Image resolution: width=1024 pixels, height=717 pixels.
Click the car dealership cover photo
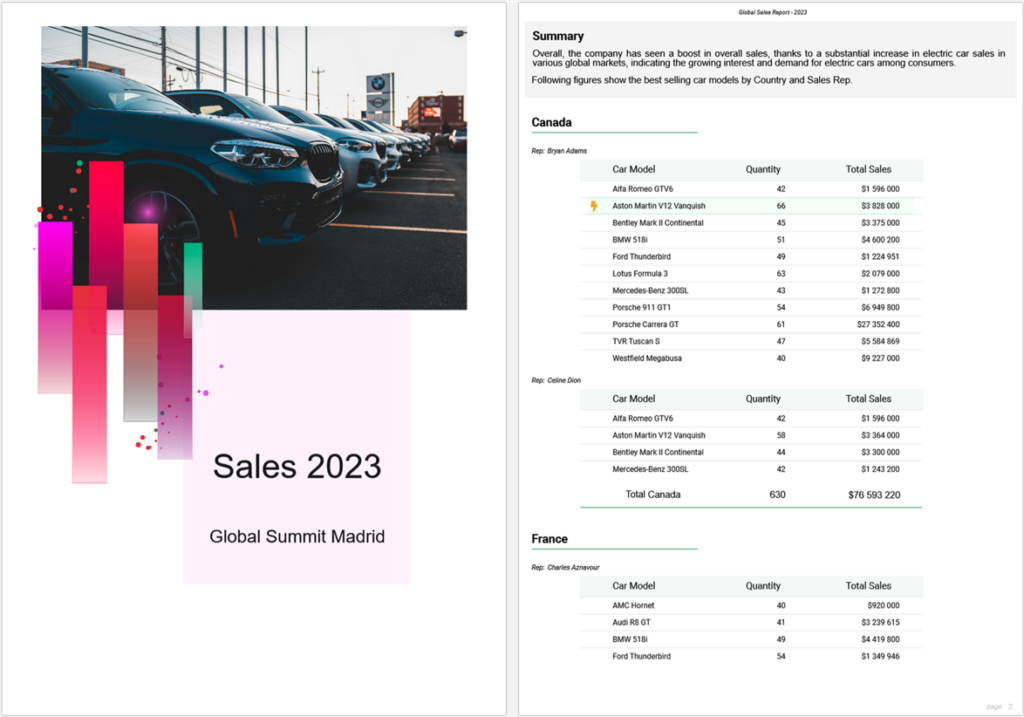pos(254,168)
